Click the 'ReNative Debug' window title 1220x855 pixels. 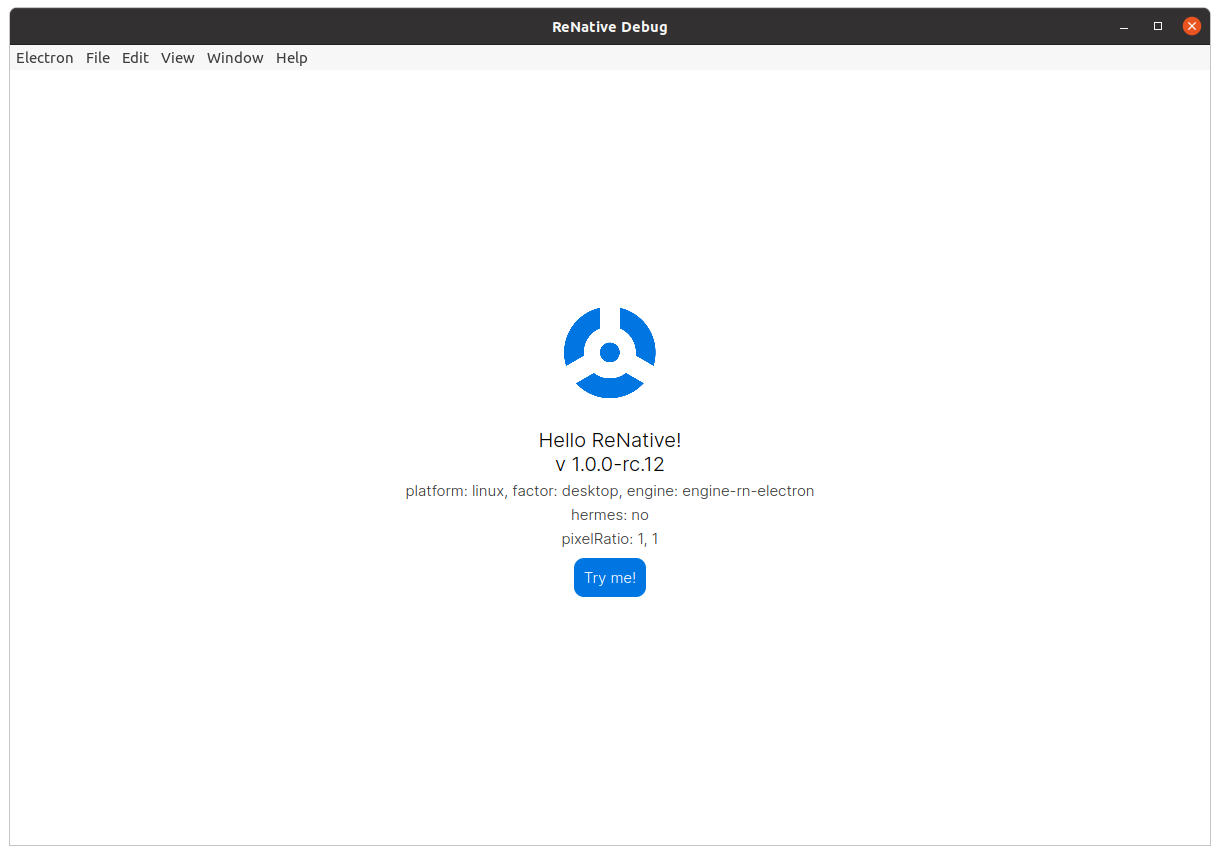click(610, 27)
